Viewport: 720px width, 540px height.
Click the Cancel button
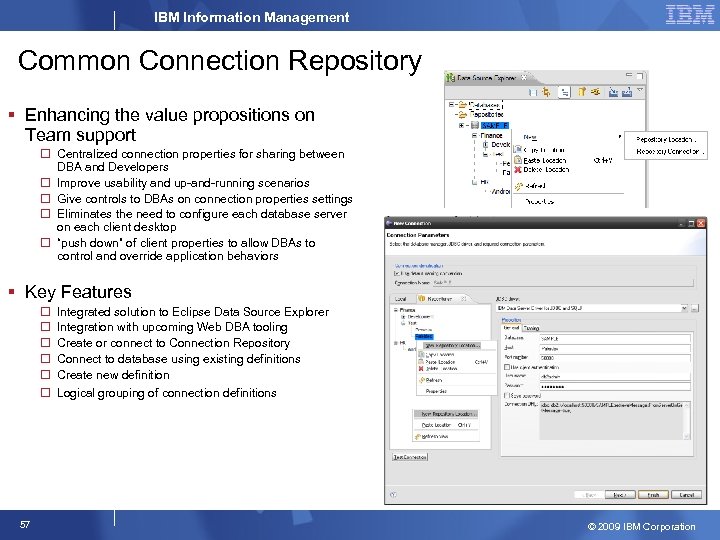[686, 495]
